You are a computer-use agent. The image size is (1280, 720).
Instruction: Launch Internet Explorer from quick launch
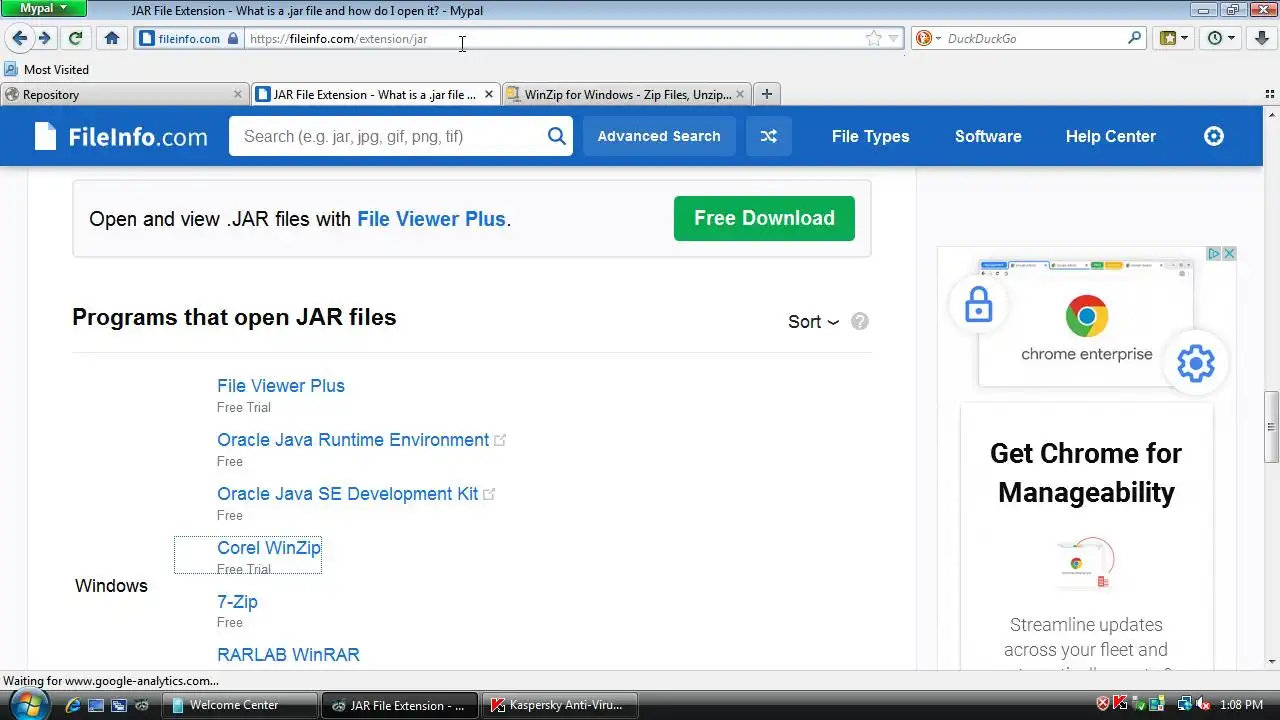tap(72, 705)
